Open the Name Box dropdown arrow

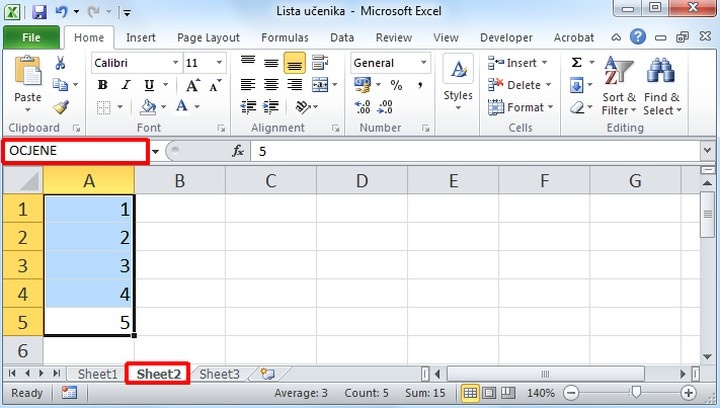point(156,151)
